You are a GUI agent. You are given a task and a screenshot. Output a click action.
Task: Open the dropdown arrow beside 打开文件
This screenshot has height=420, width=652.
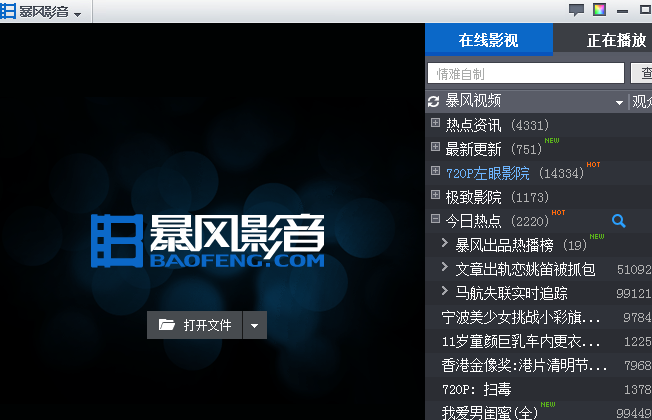[255, 325]
